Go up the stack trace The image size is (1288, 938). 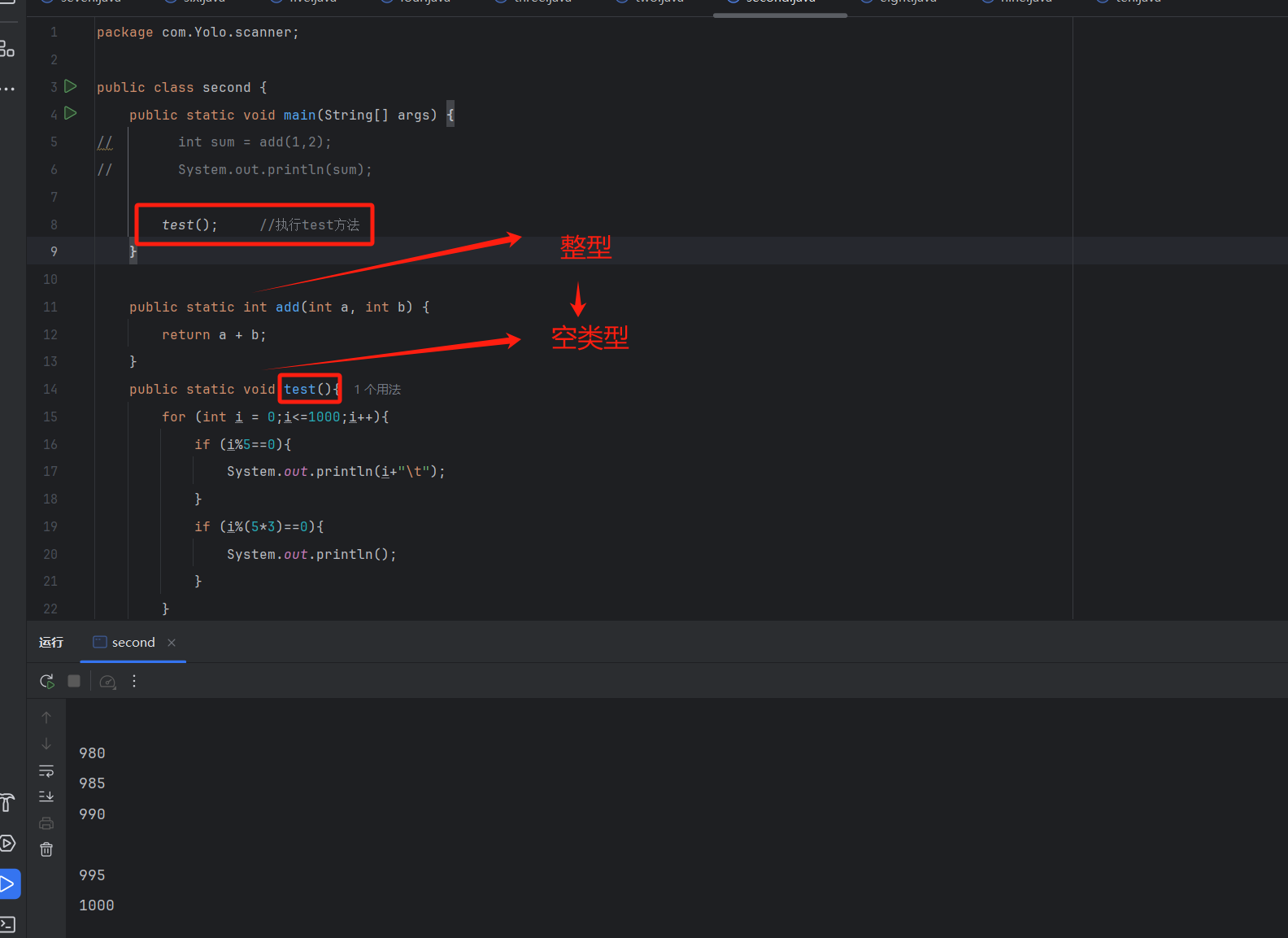[46, 718]
